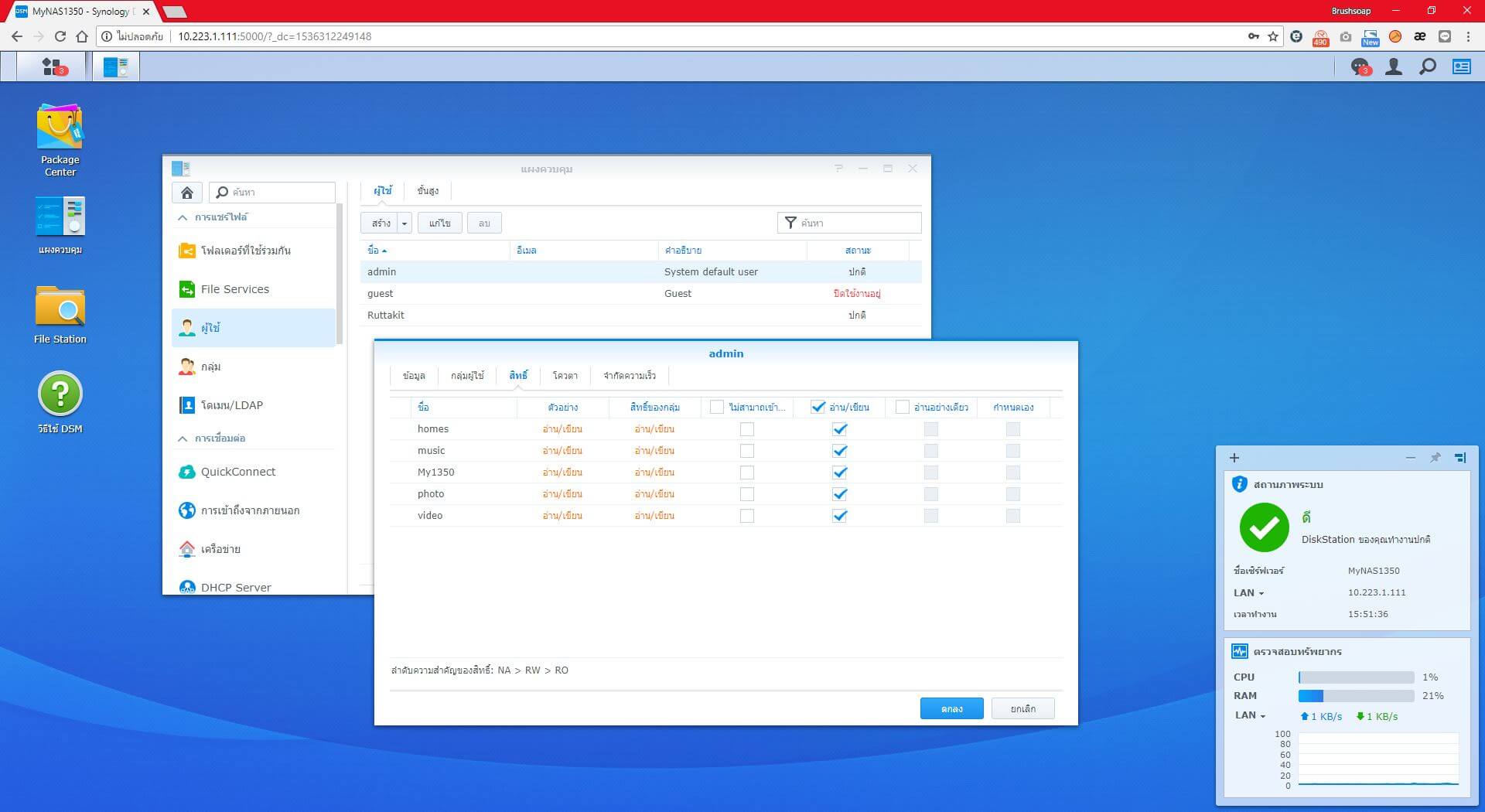Switch to the Quota tab

point(565,376)
